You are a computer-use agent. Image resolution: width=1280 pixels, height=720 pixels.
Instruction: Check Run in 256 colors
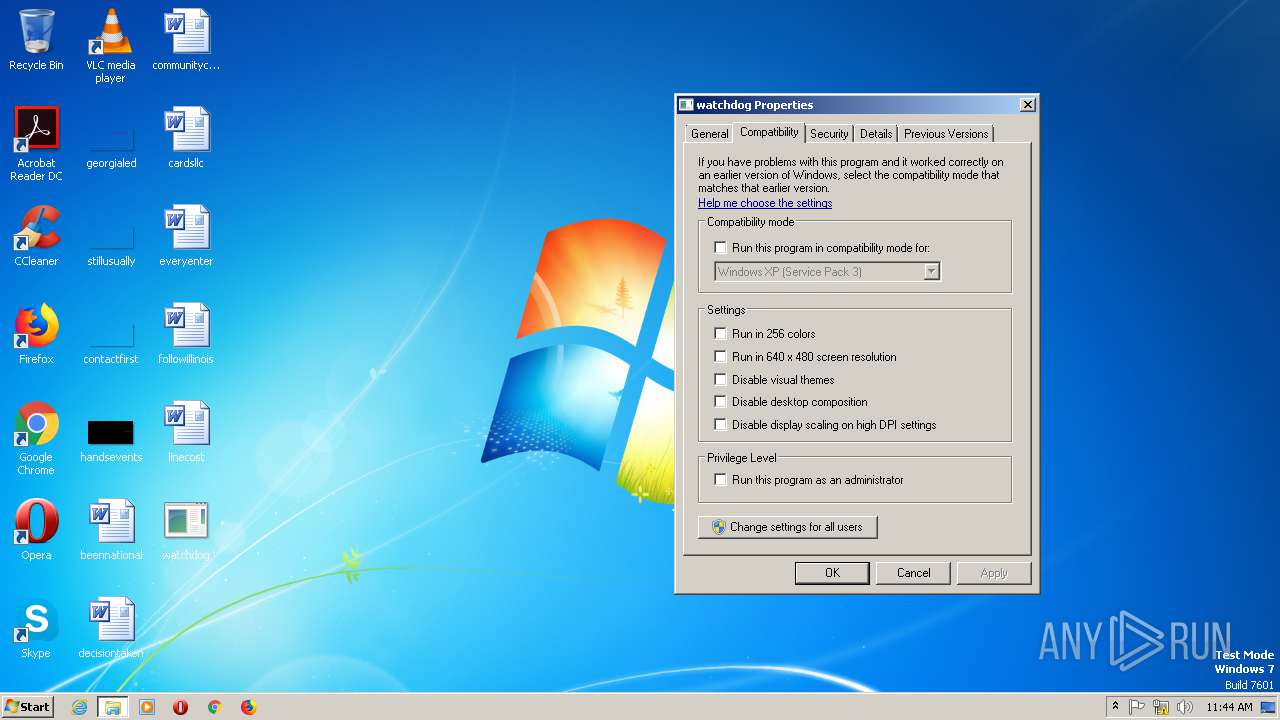point(720,334)
